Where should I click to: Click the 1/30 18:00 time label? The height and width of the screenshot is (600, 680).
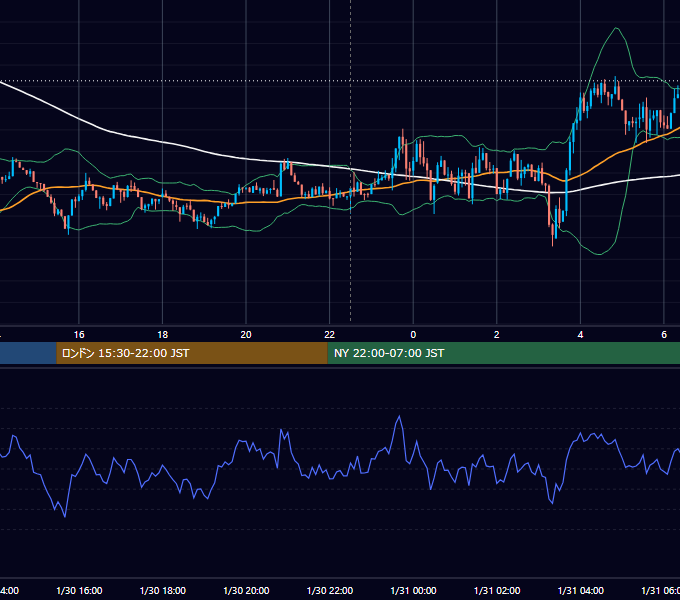coord(163,590)
